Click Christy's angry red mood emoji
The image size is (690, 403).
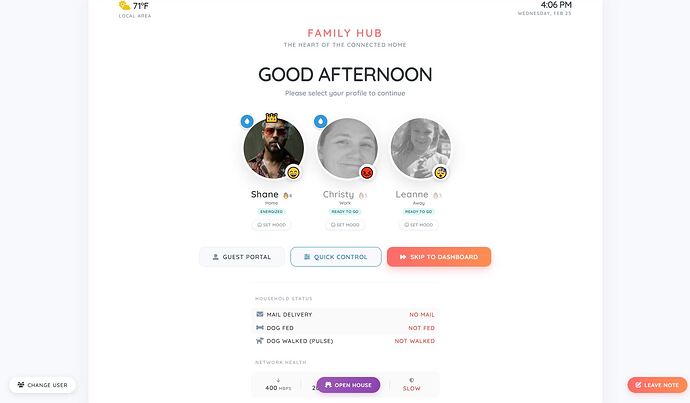pyautogui.click(x=367, y=172)
